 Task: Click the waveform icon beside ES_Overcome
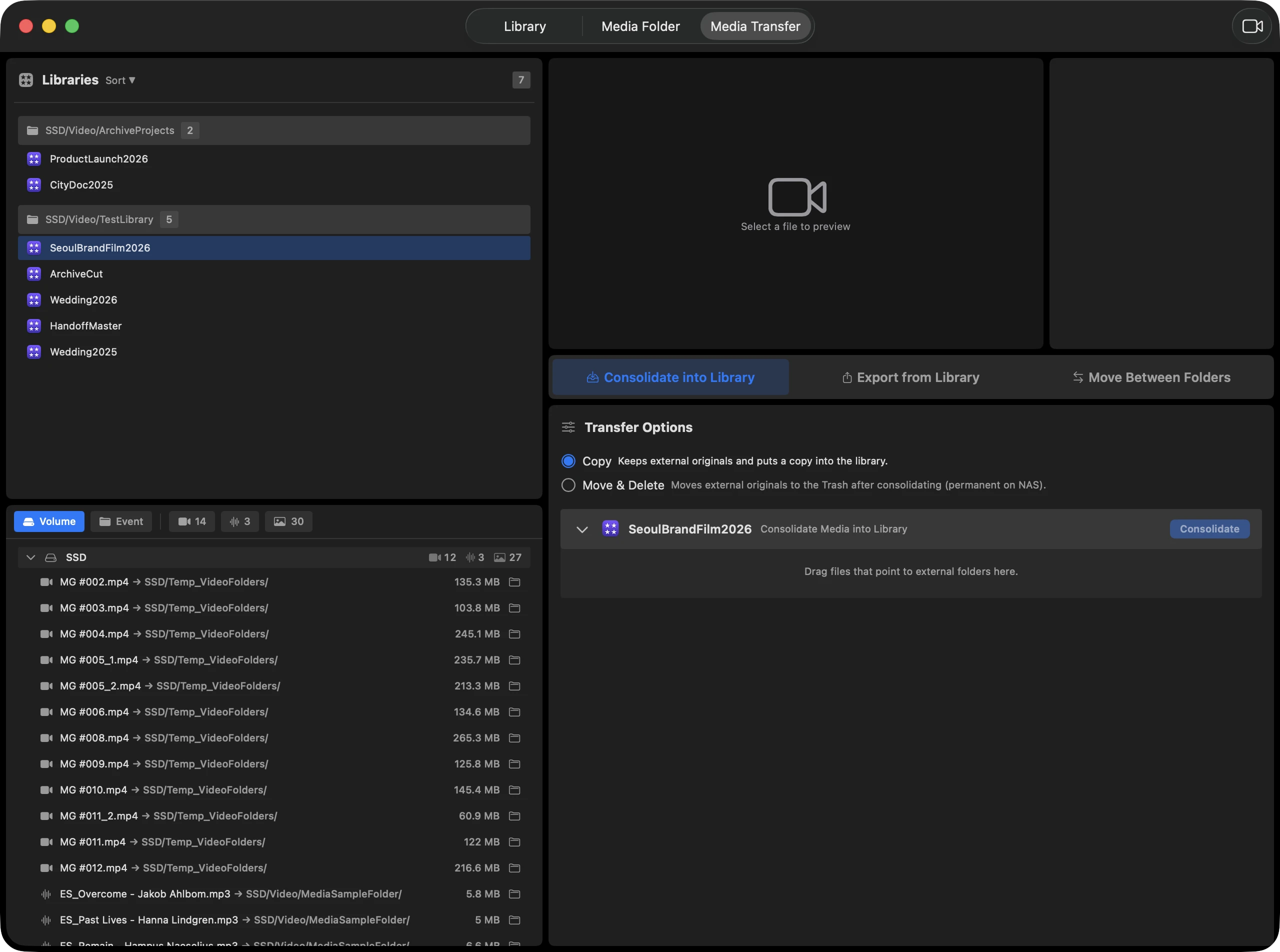pyautogui.click(x=46, y=894)
